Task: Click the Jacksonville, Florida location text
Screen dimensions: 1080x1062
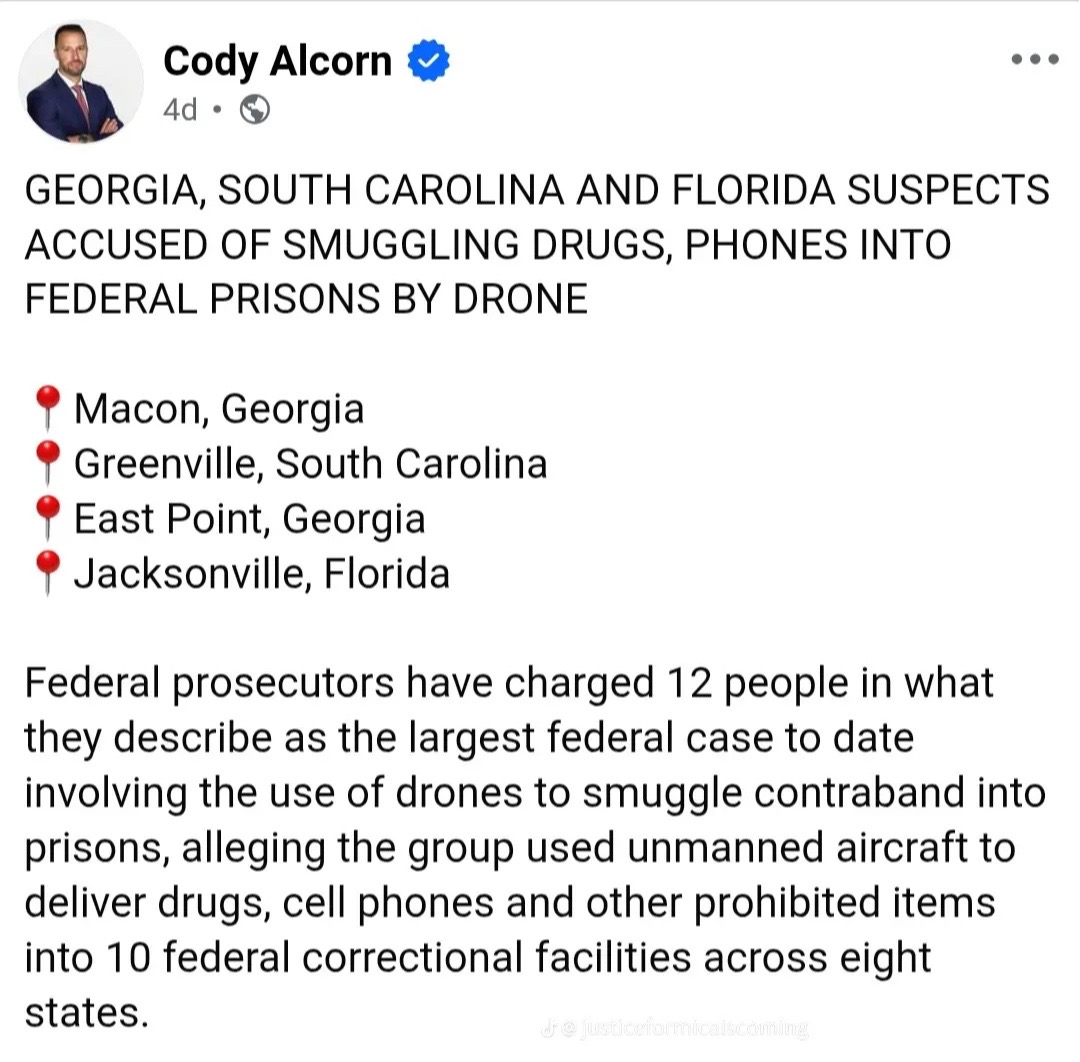Action: click(x=262, y=574)
